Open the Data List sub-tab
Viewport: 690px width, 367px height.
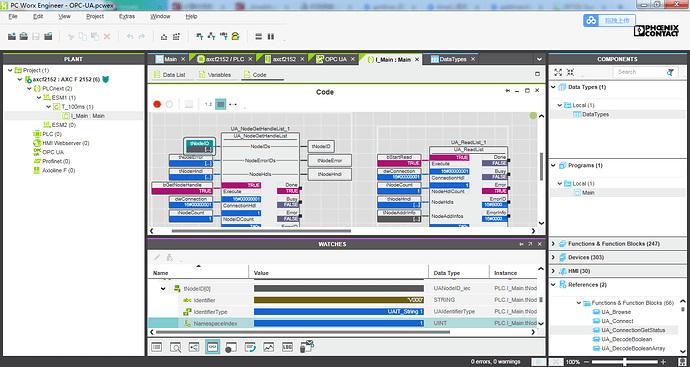(x=170, y=75)
